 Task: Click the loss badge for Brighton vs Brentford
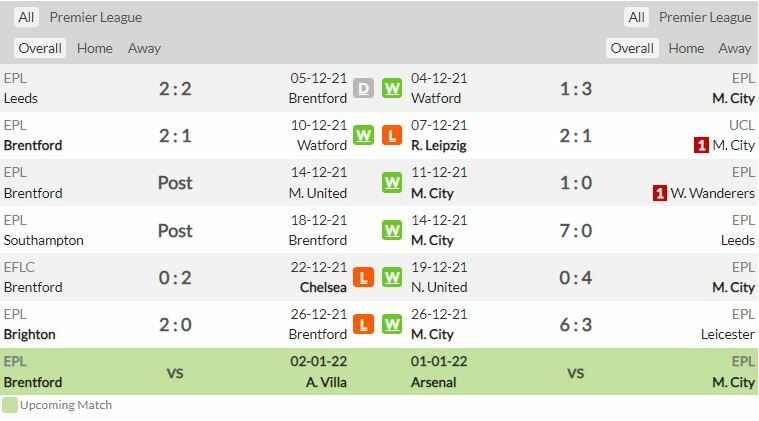363,324
